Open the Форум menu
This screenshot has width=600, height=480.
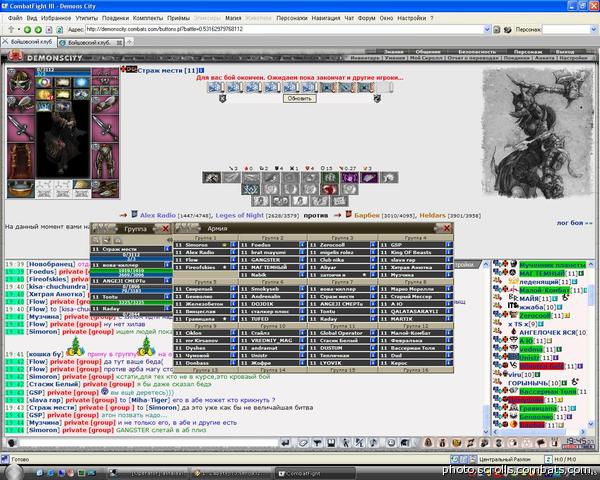point(366,18)
